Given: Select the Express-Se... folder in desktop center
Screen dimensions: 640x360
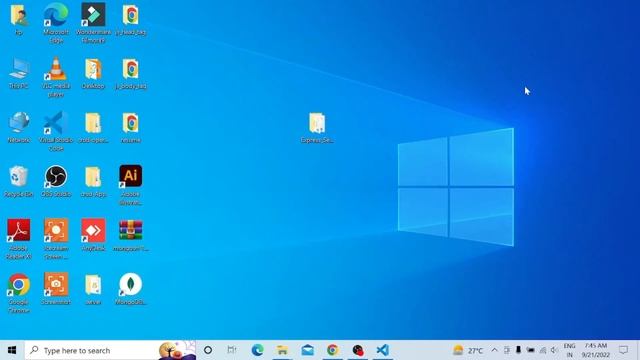Looking at the screenshot, I should (x=317, y=127).
